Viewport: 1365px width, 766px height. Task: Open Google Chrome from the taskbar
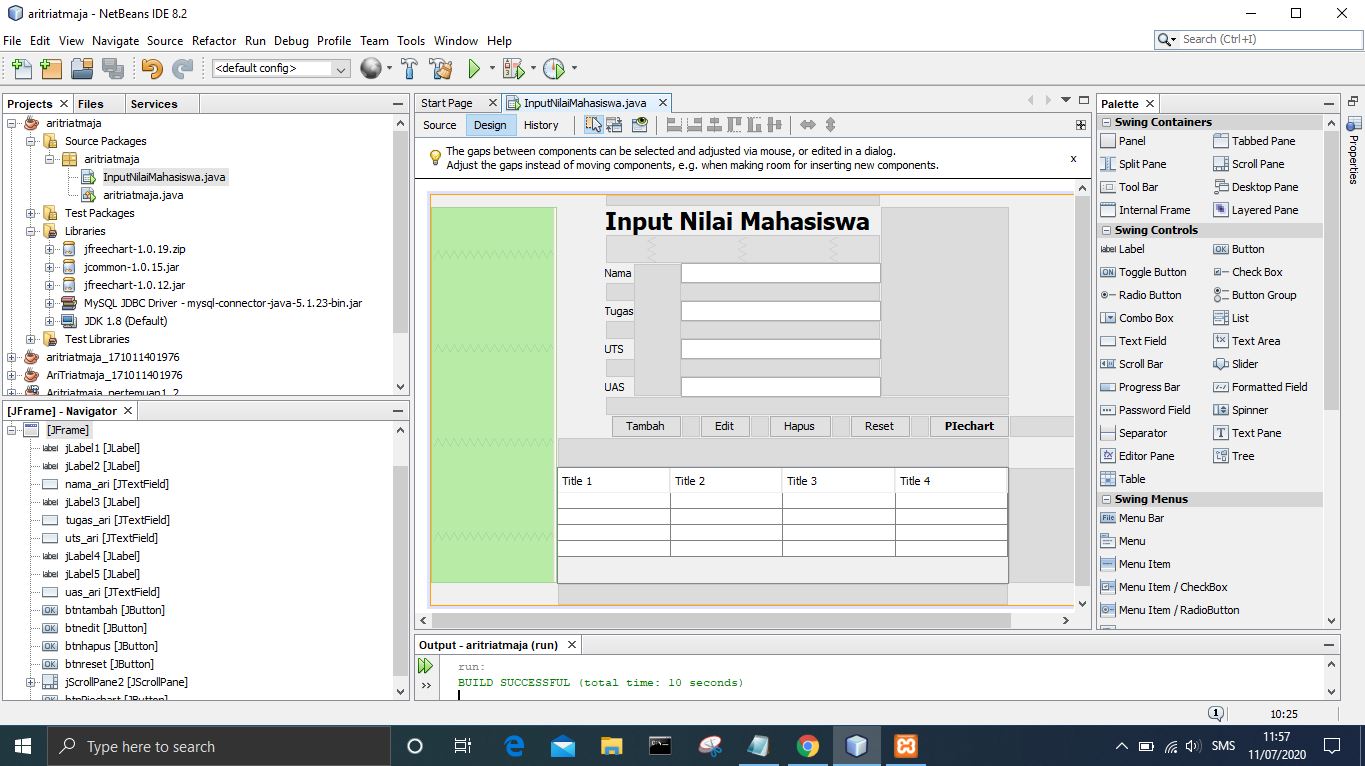(809, 745)
